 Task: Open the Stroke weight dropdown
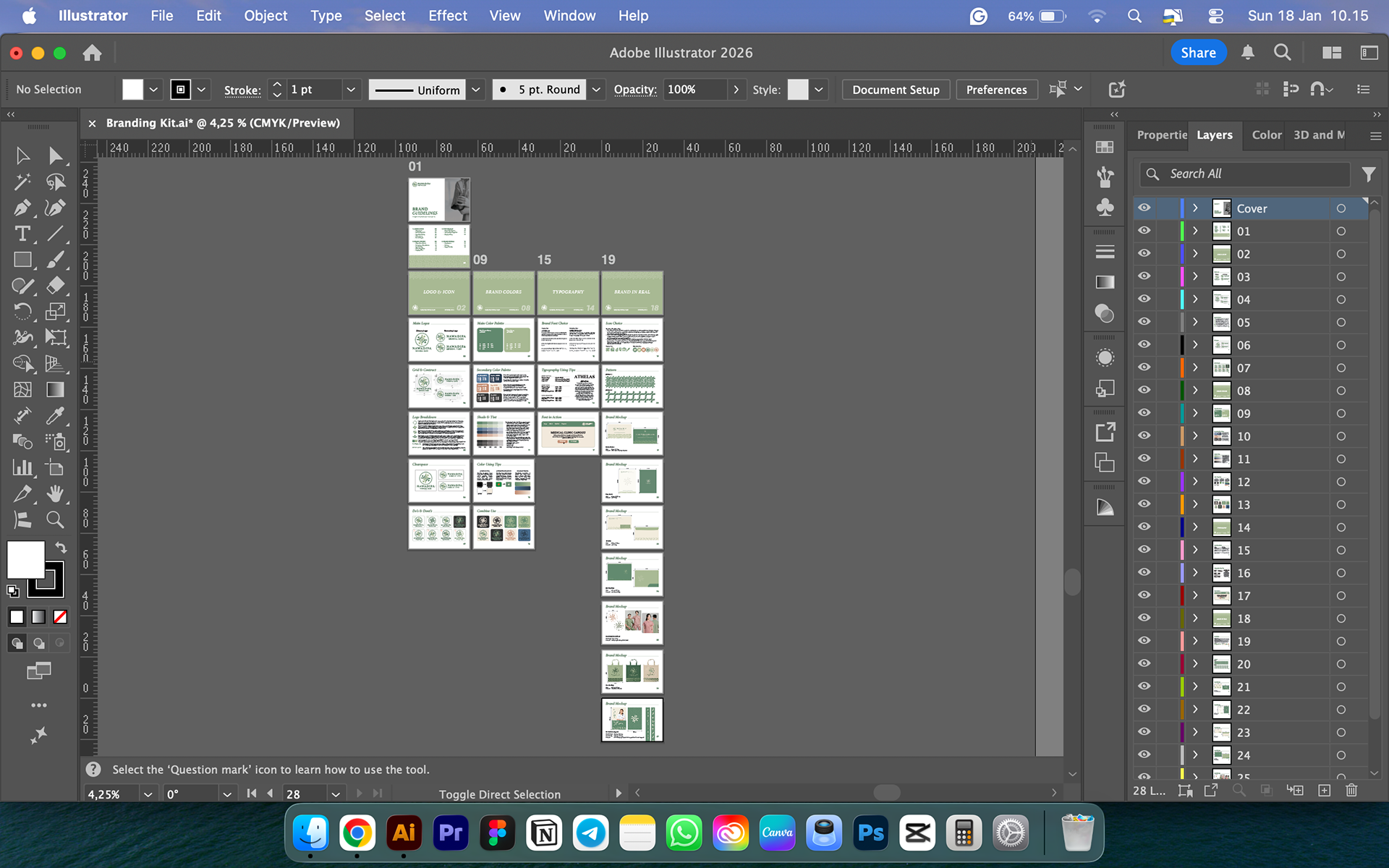click(351, 90)
